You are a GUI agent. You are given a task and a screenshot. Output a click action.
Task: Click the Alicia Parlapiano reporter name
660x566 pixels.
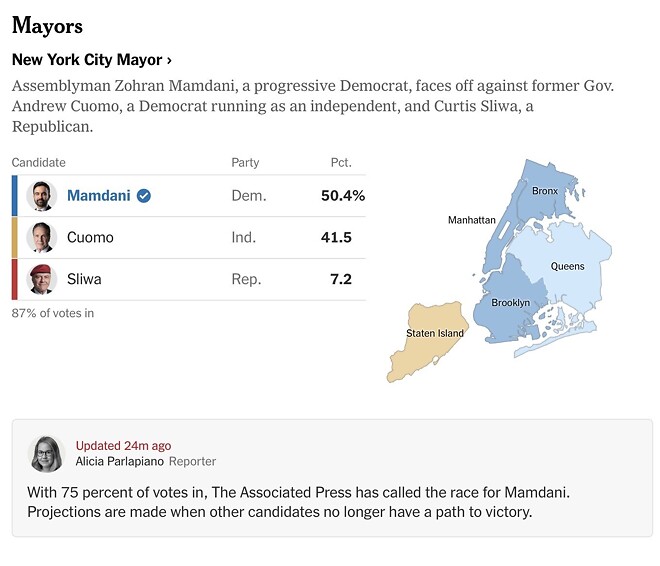coord(120,462)
